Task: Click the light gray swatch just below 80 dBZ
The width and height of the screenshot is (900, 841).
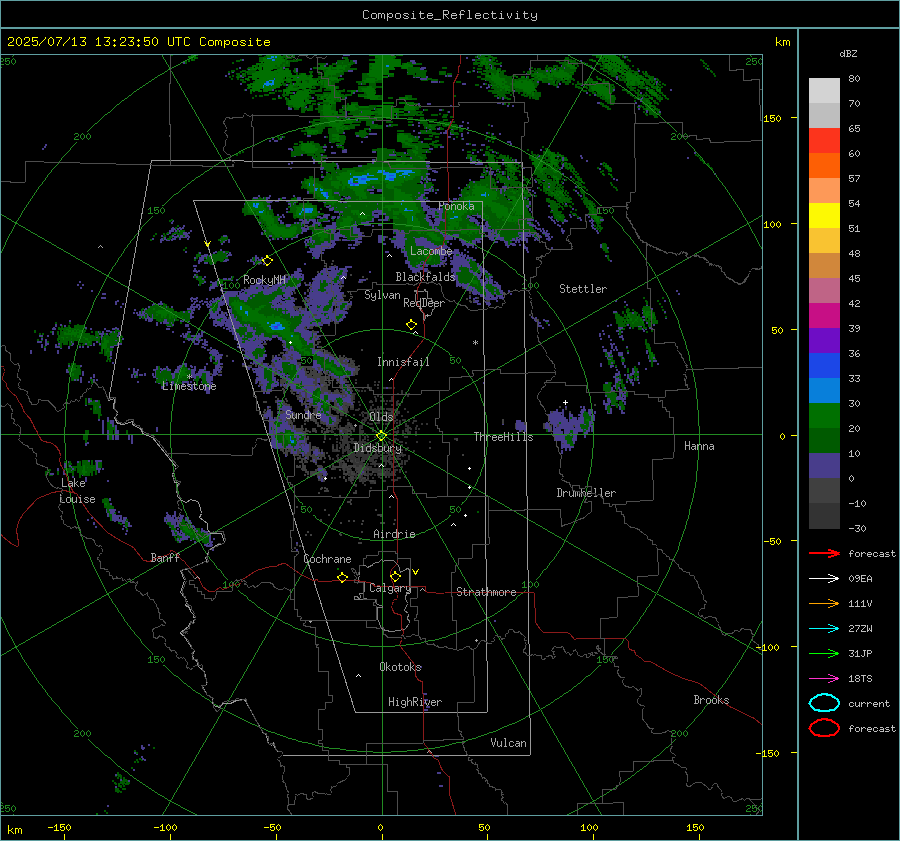Action: pyautogui.click(x=824, y=91)
